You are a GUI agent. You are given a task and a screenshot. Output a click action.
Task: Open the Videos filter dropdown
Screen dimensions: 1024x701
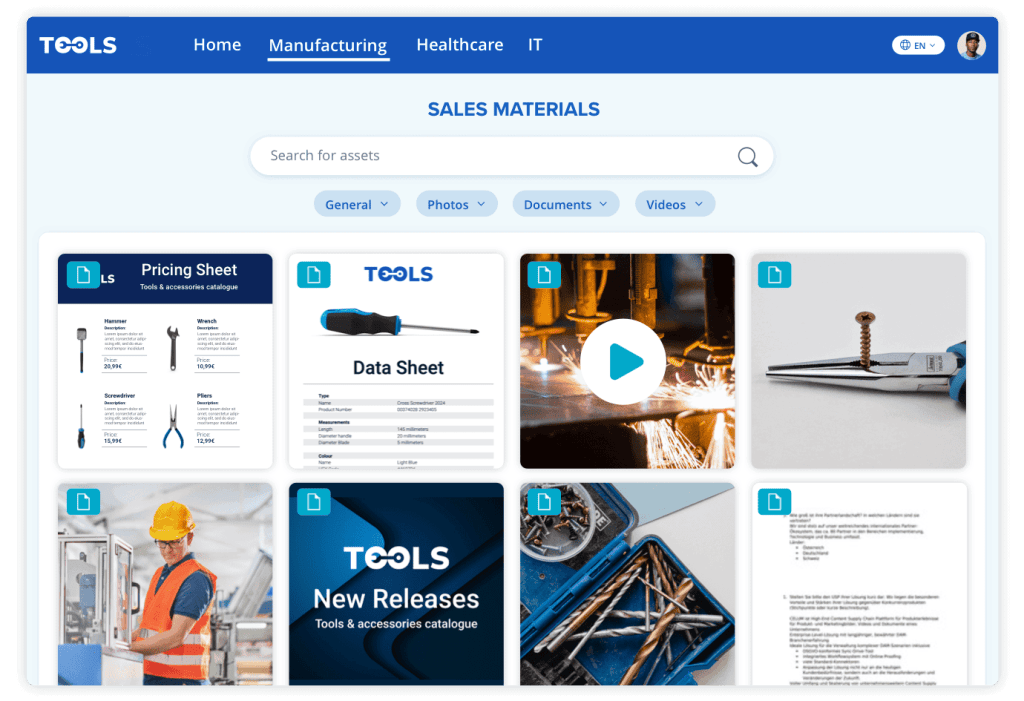click(674, 203)
